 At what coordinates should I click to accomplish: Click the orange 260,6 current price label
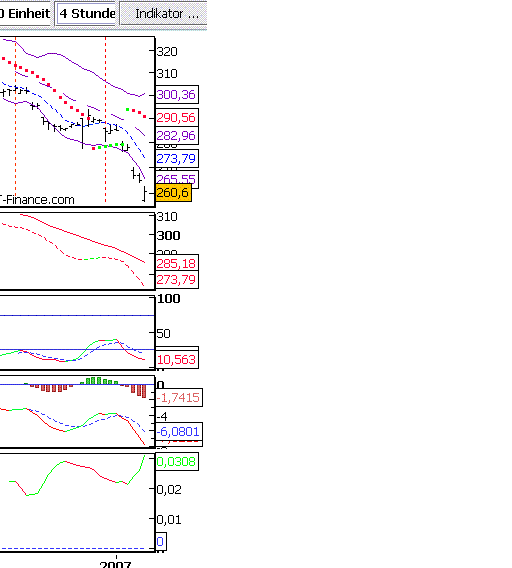[x=173, y=192]
